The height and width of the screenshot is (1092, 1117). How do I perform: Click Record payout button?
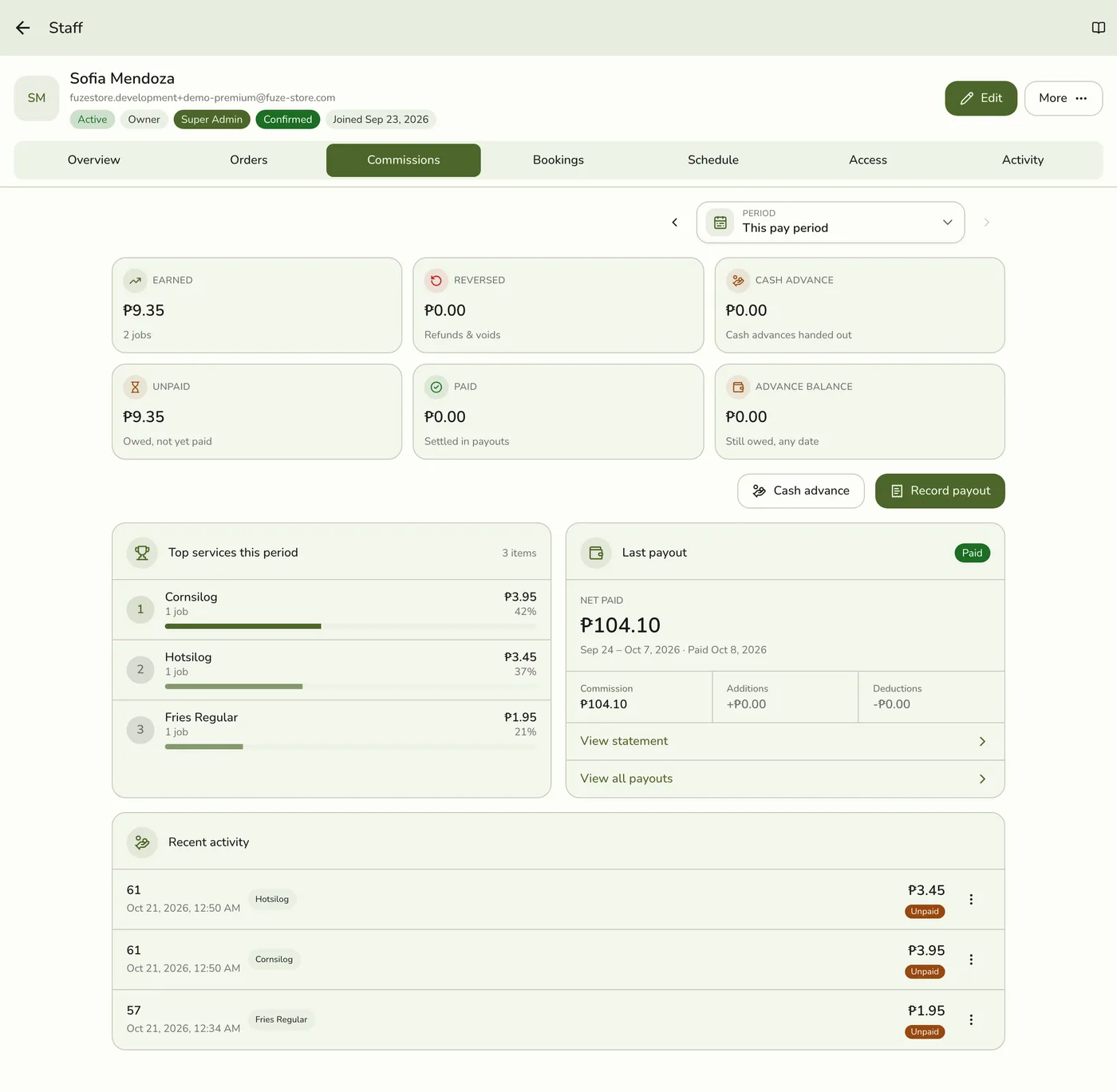pyautogui.click(x=940, y=491)
